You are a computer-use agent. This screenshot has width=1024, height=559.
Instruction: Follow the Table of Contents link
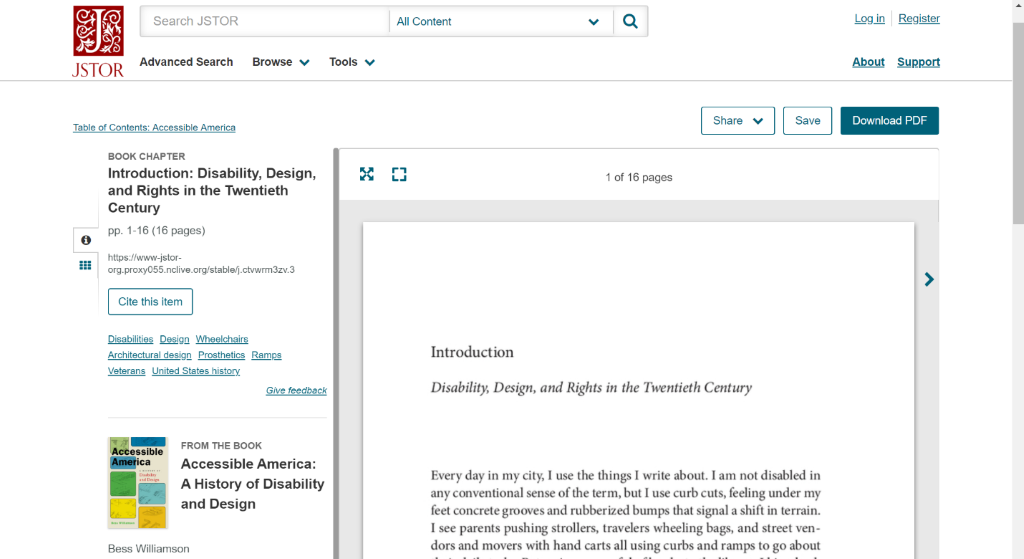click(154, 128)
